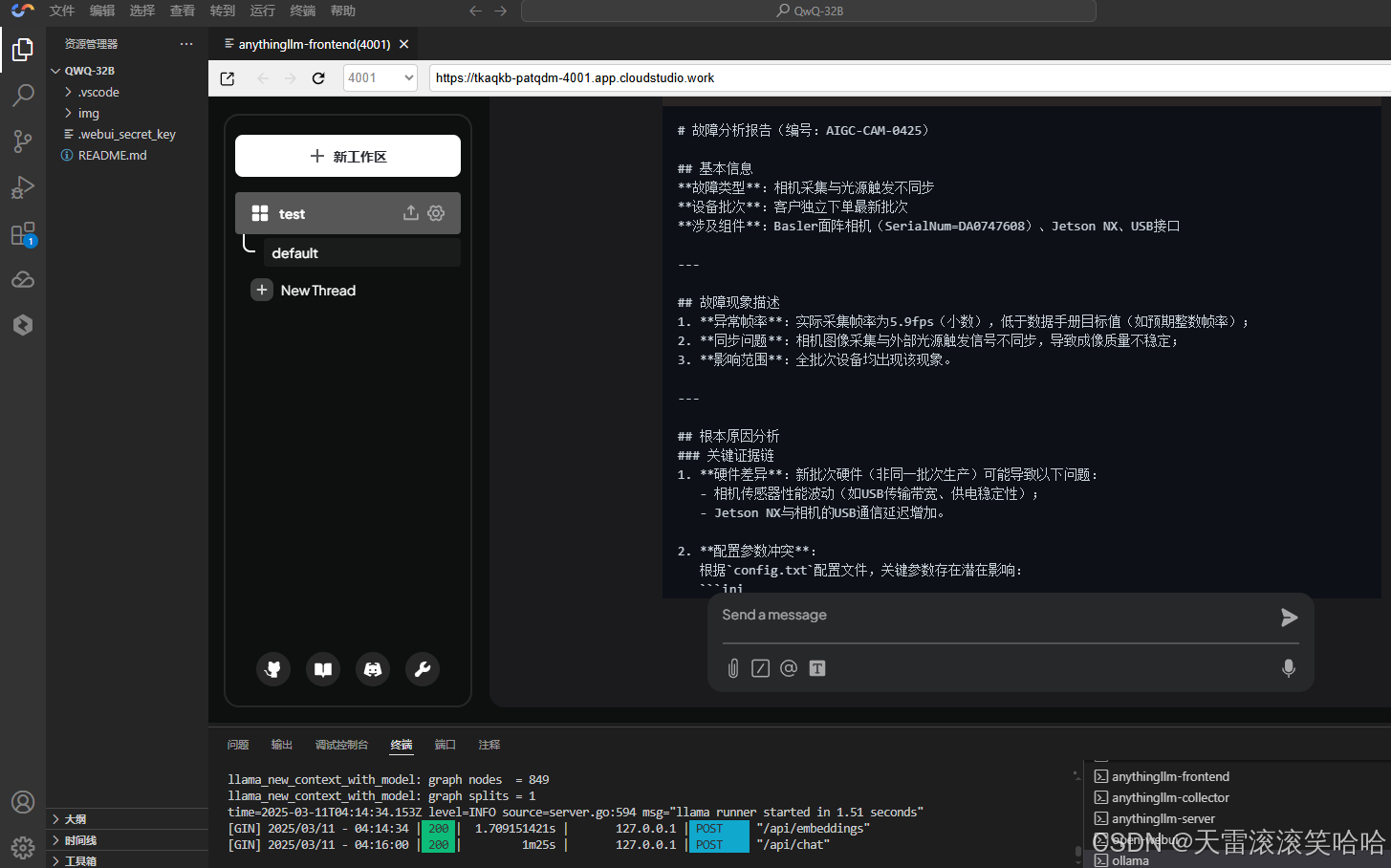Switch to the 注释 panel tab
Viewport: 1391px width, 868px height.
pos(489,745)
